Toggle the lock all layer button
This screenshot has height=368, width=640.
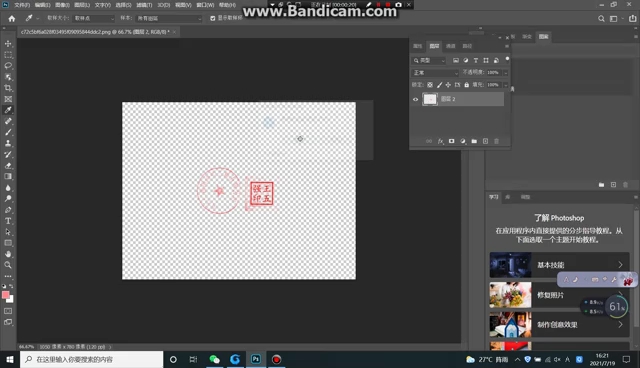[467, 85]
